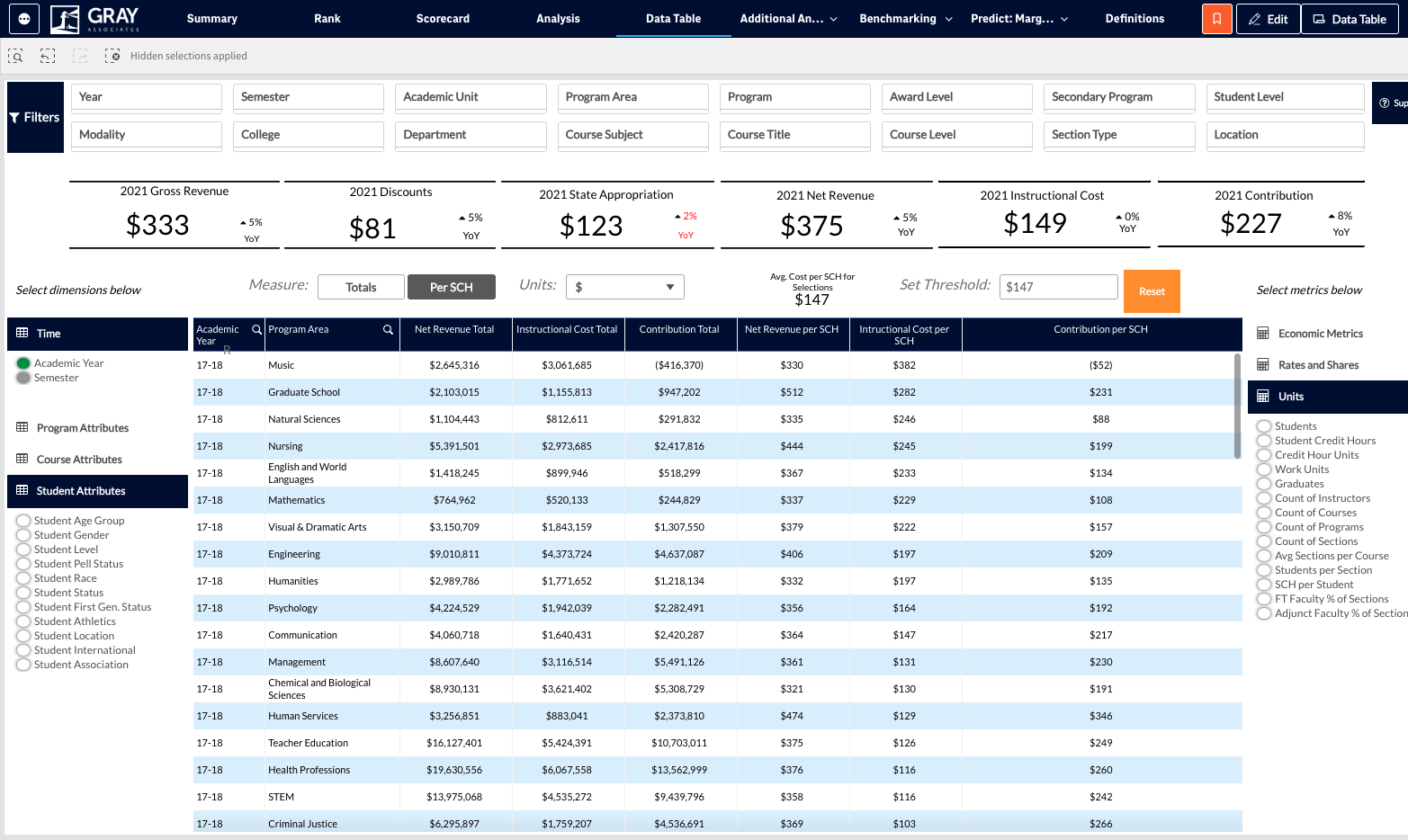Click the Student Attributes grid icon

point(22,490)
